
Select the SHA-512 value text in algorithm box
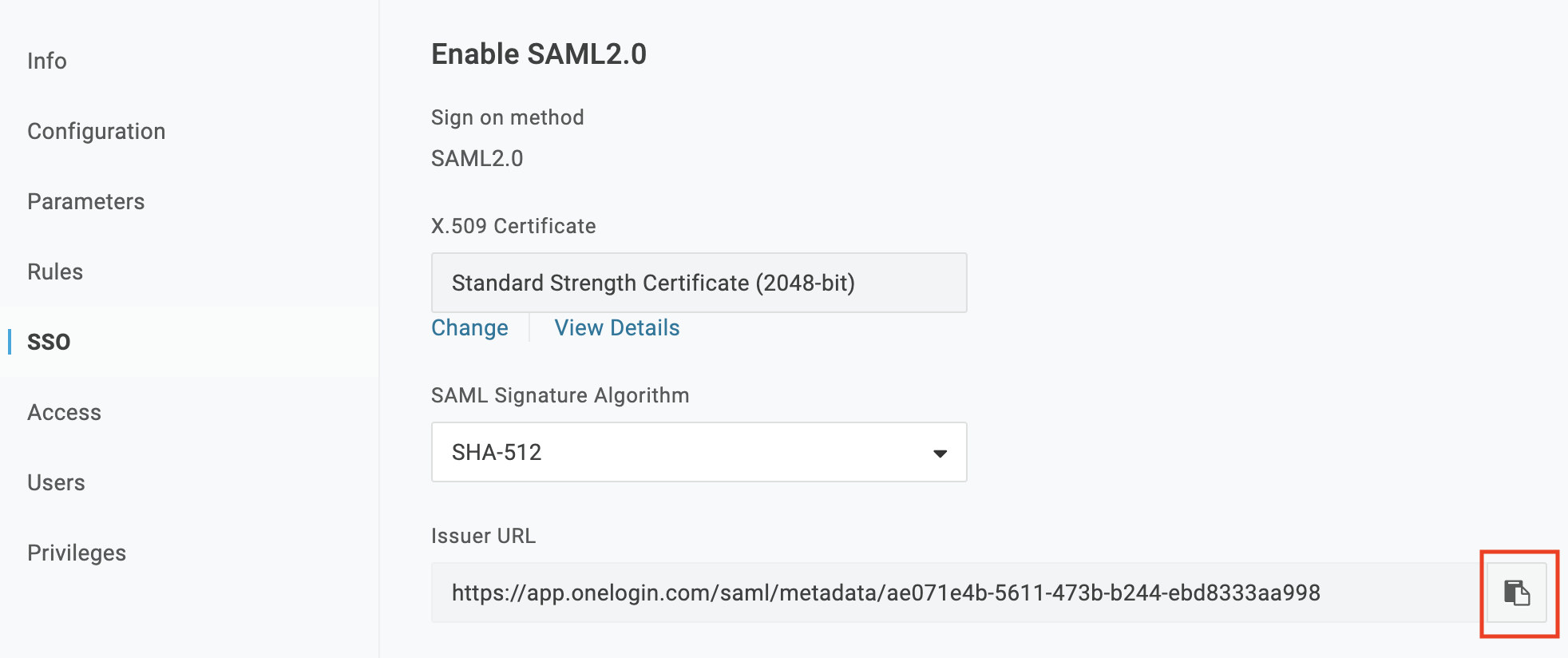click(497, 453)
